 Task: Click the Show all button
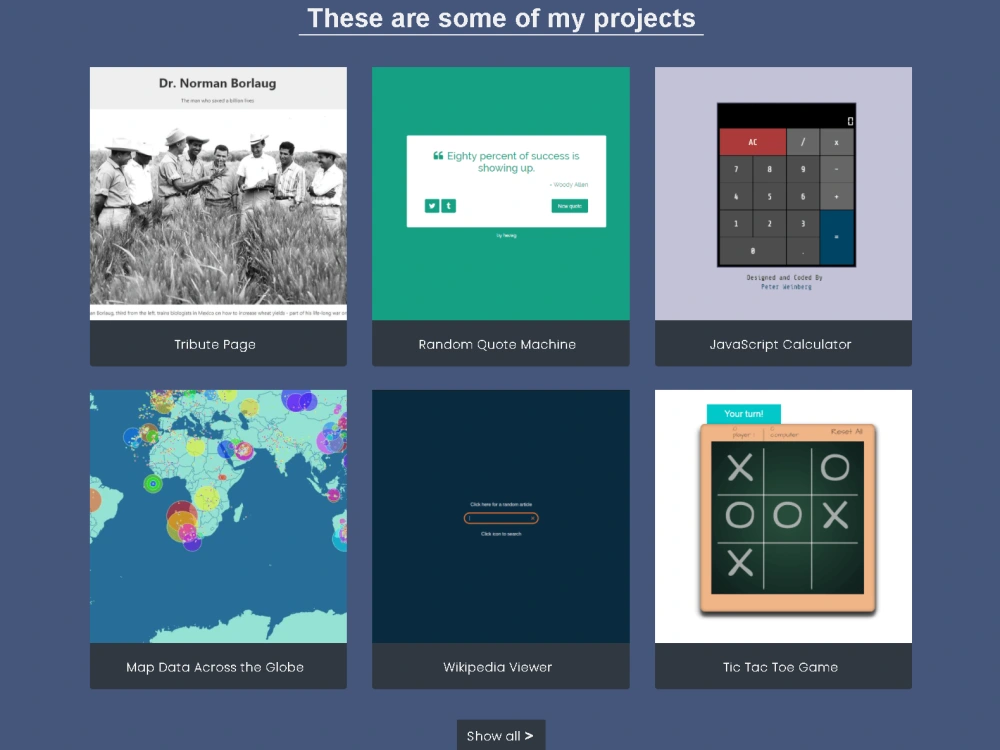click(501, 735)
